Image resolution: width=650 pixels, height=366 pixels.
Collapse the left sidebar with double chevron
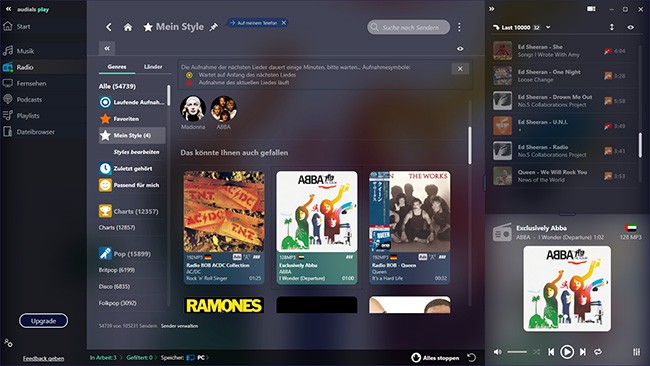pos(8,9)
